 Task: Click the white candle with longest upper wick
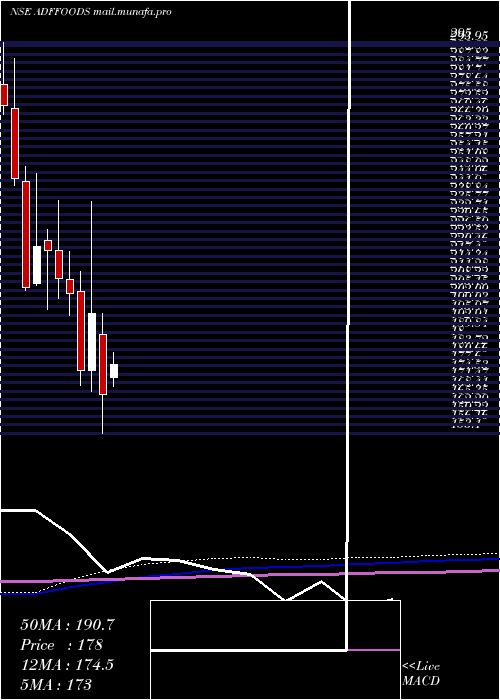pos(92,342)
